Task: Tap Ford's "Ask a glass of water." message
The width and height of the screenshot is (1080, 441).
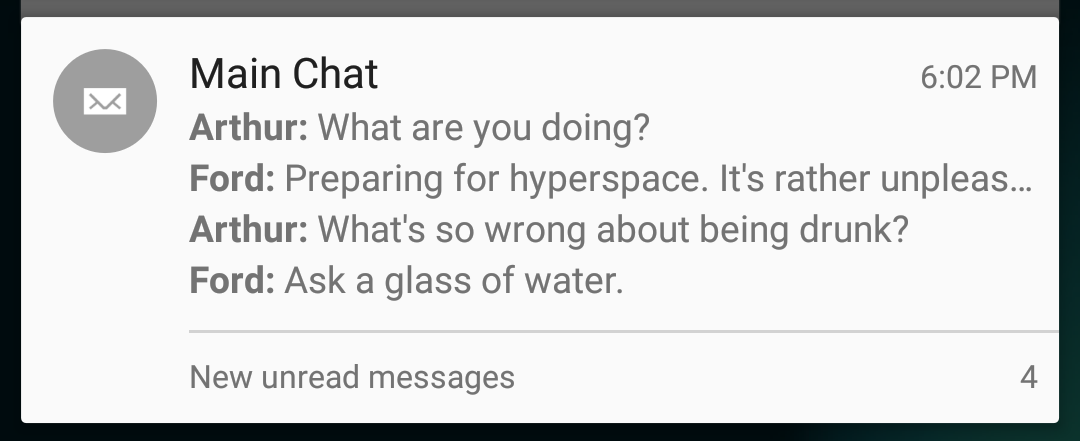Action: (406, 280)
